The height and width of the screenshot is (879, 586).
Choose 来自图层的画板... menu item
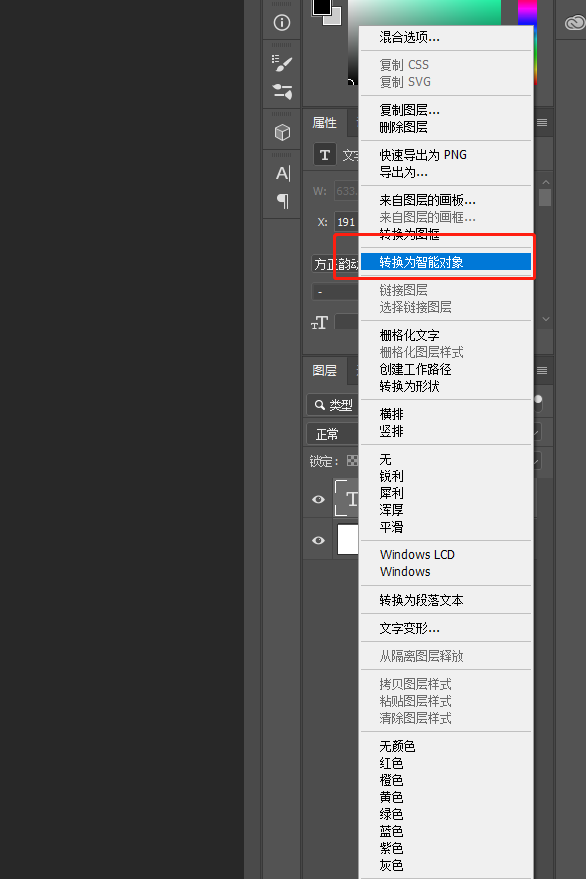click(x=446, y=200)
